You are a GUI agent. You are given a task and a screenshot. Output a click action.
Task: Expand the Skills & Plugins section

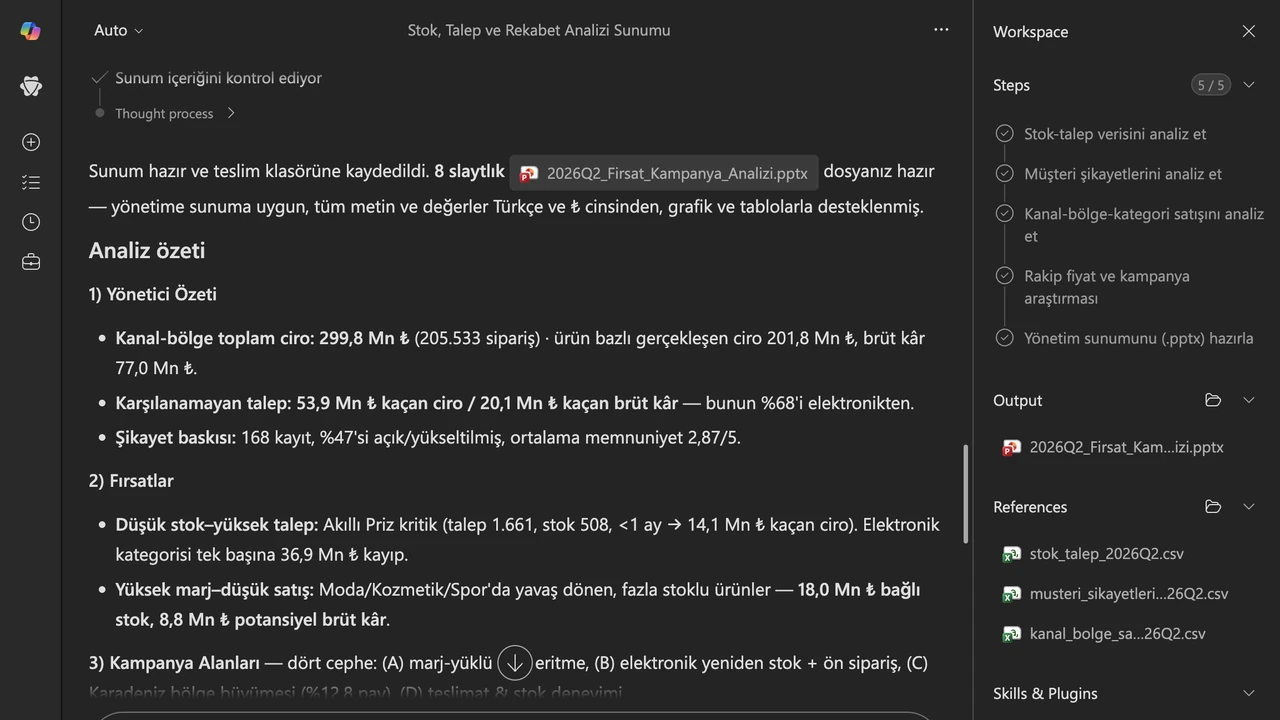(1248, 693)
